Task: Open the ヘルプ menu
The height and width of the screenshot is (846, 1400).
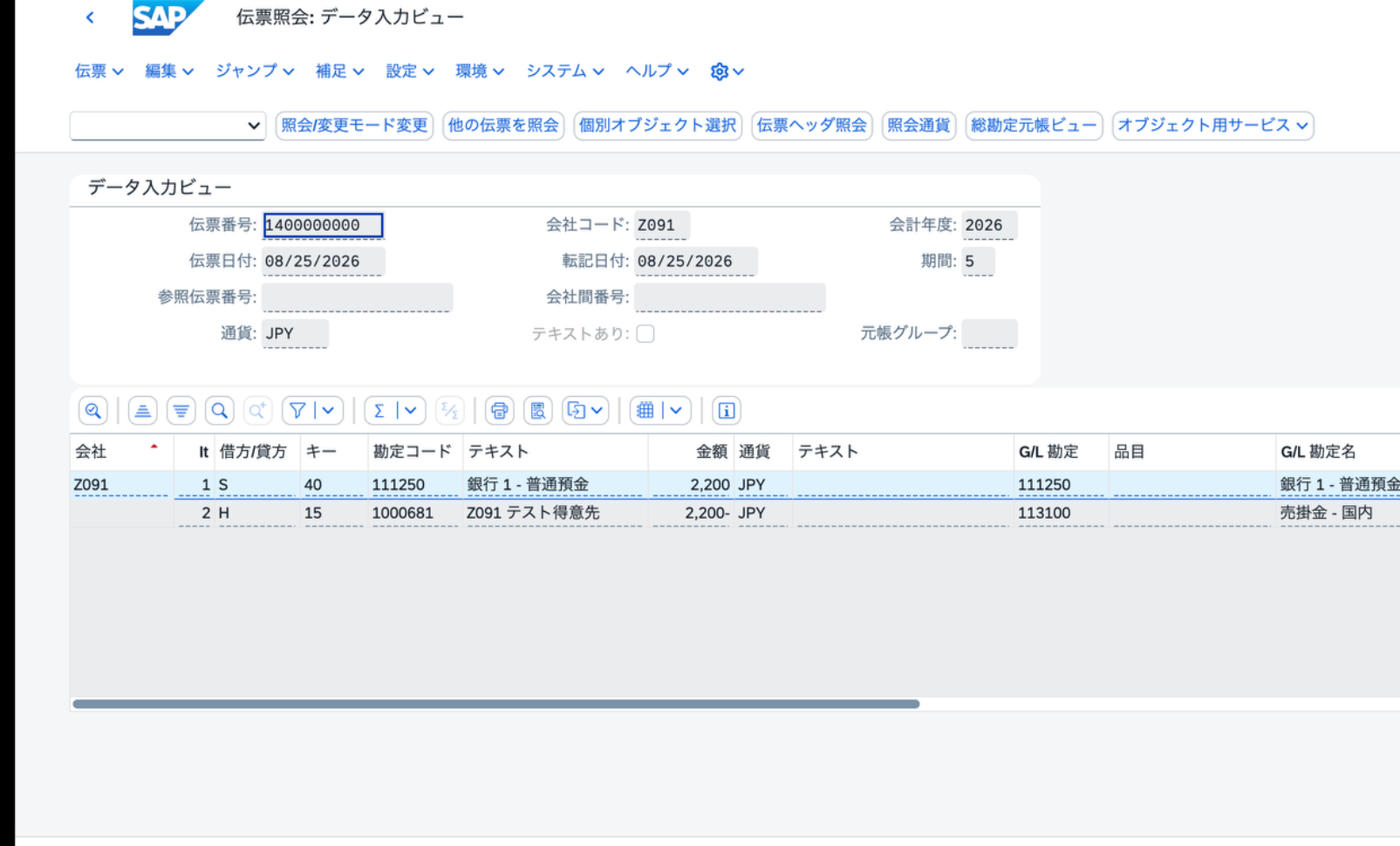Action: coord(657,72)
